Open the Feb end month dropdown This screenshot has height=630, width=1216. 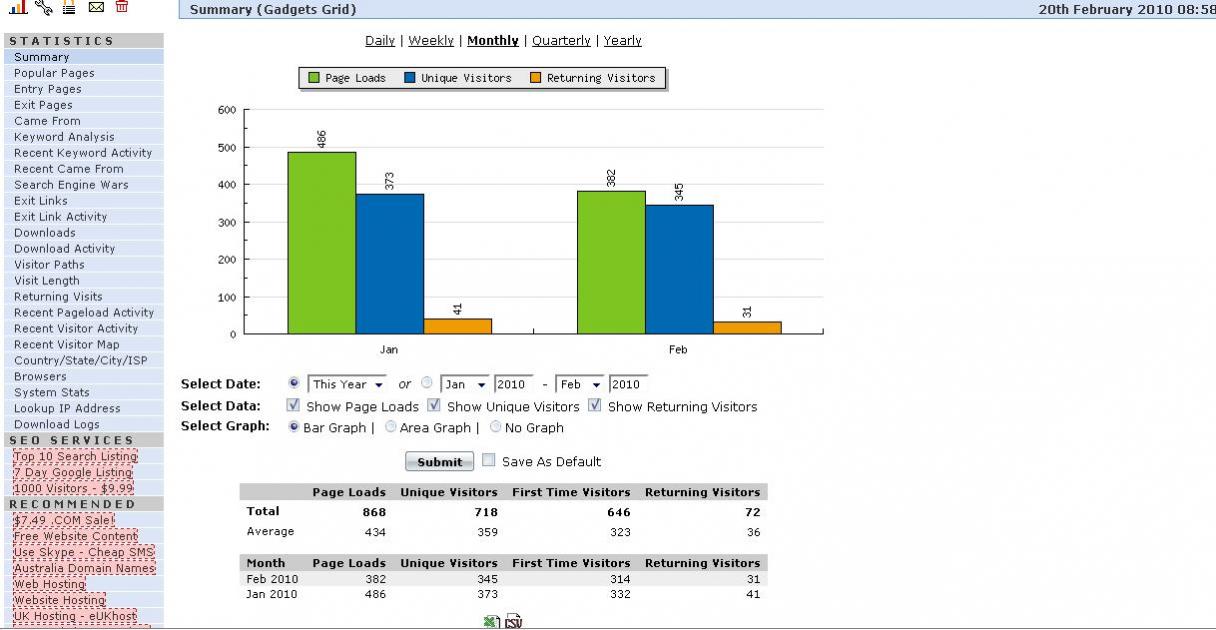tap(580, 384)
